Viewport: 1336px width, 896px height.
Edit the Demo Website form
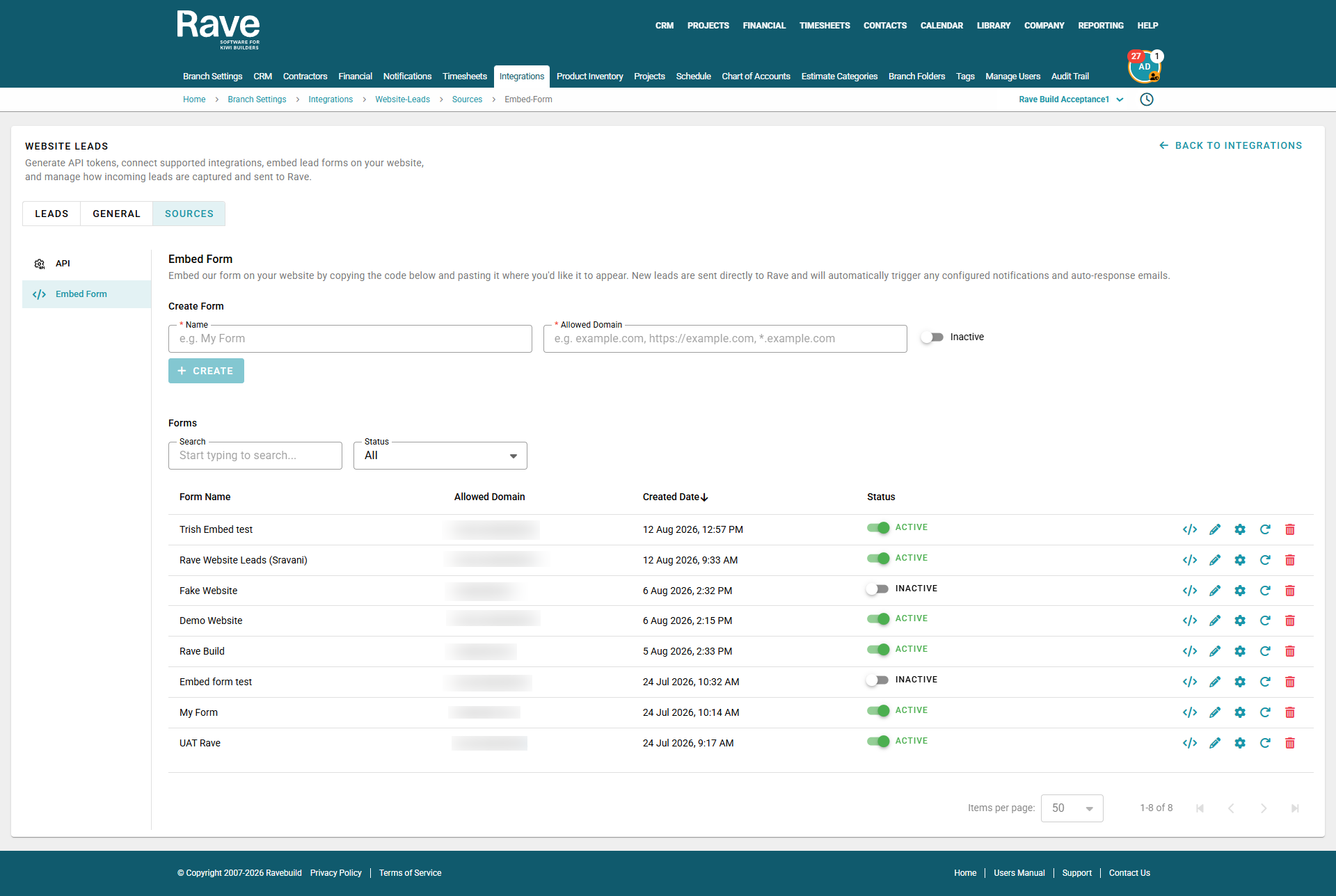[1215, 621]
